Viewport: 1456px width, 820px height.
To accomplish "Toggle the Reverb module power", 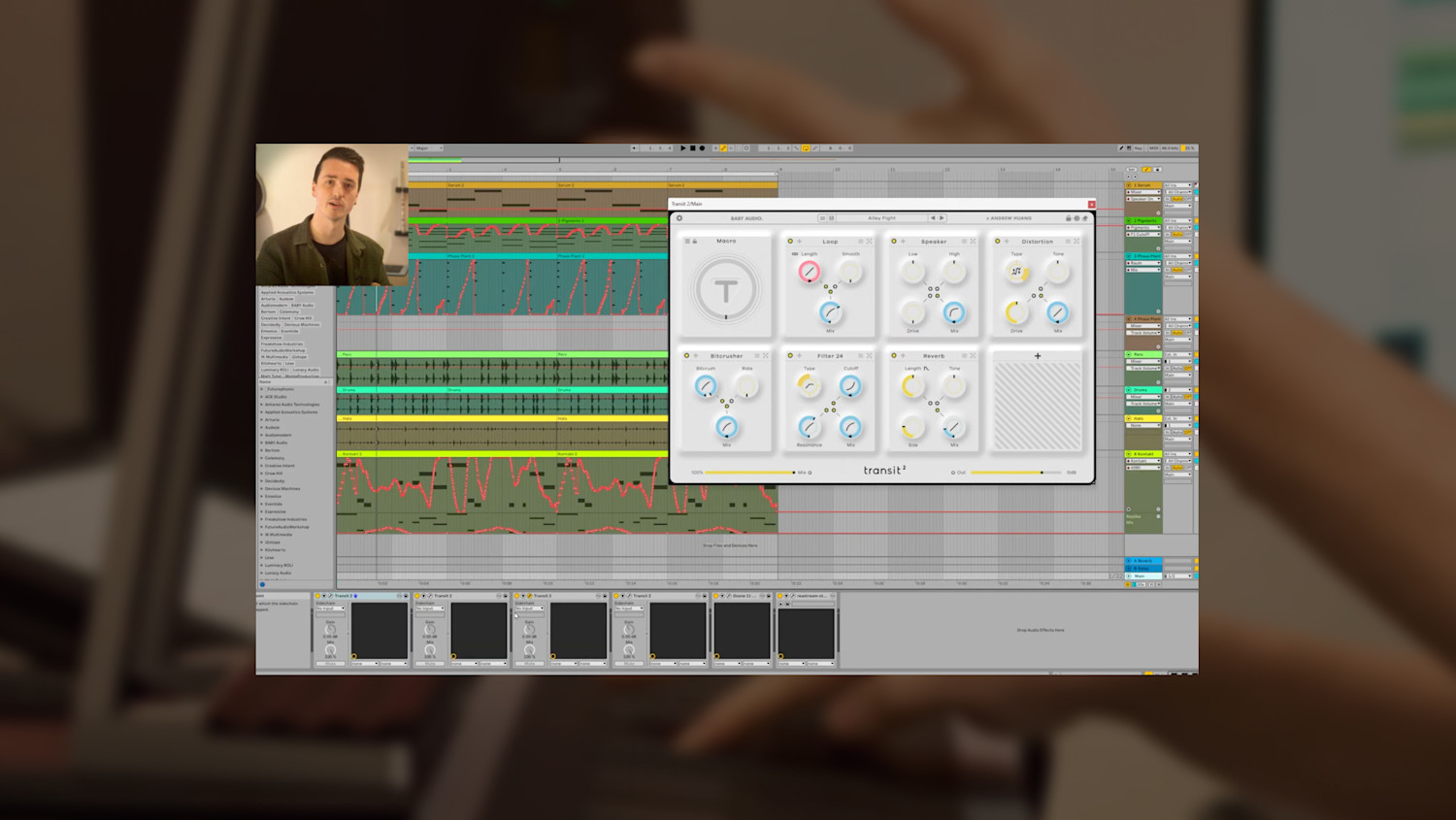I will click(894, 355).
